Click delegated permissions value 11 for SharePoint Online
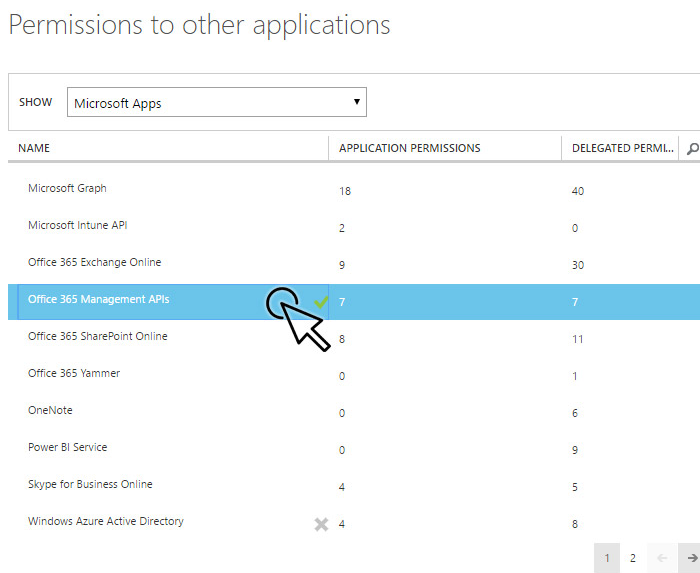 (x=578, y=340)
